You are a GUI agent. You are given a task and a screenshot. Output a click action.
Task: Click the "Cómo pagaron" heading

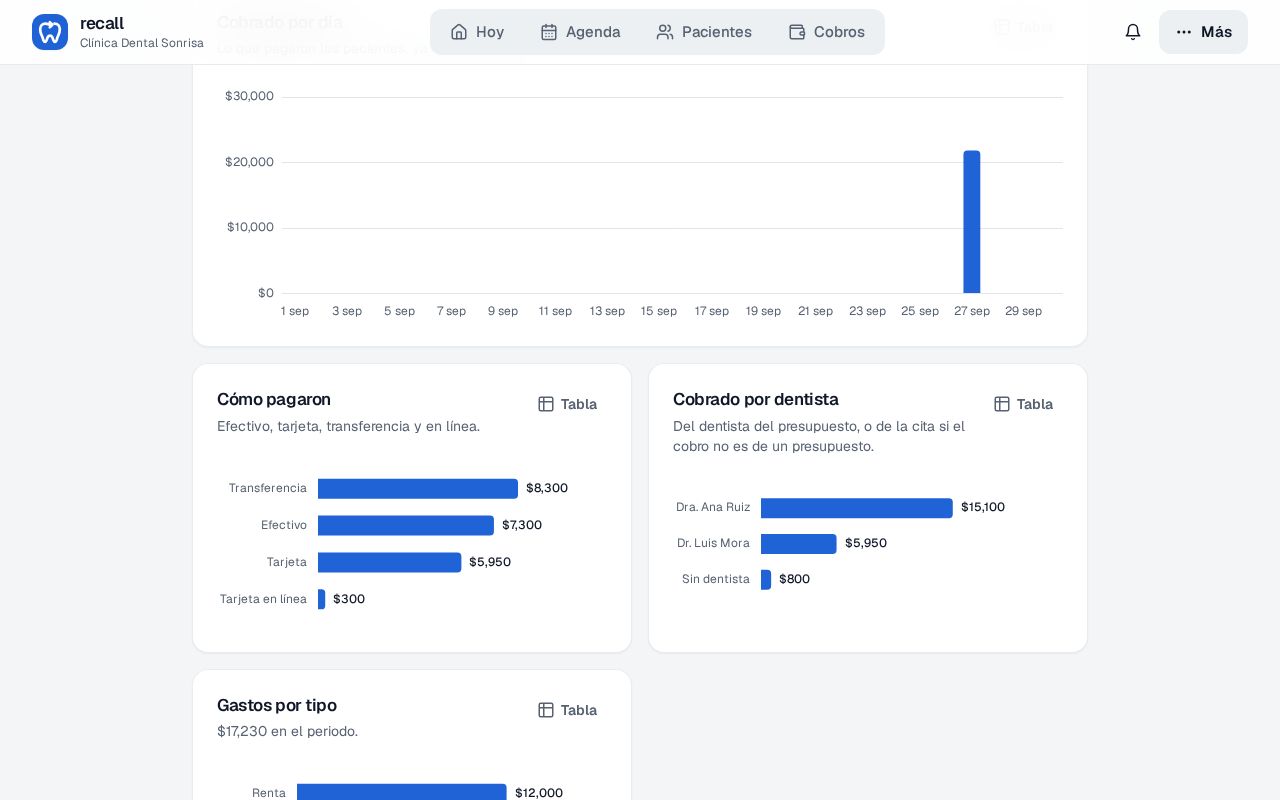pos(274,399)
